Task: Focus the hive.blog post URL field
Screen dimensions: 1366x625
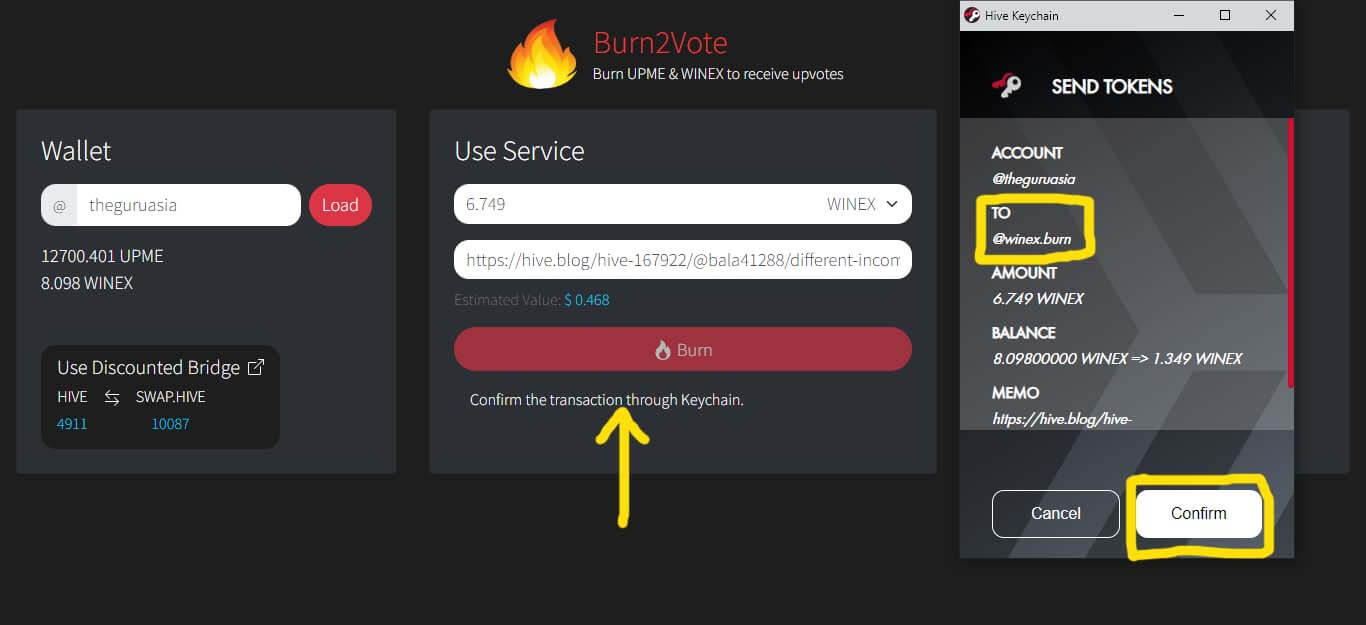Action: coord(683,259)
